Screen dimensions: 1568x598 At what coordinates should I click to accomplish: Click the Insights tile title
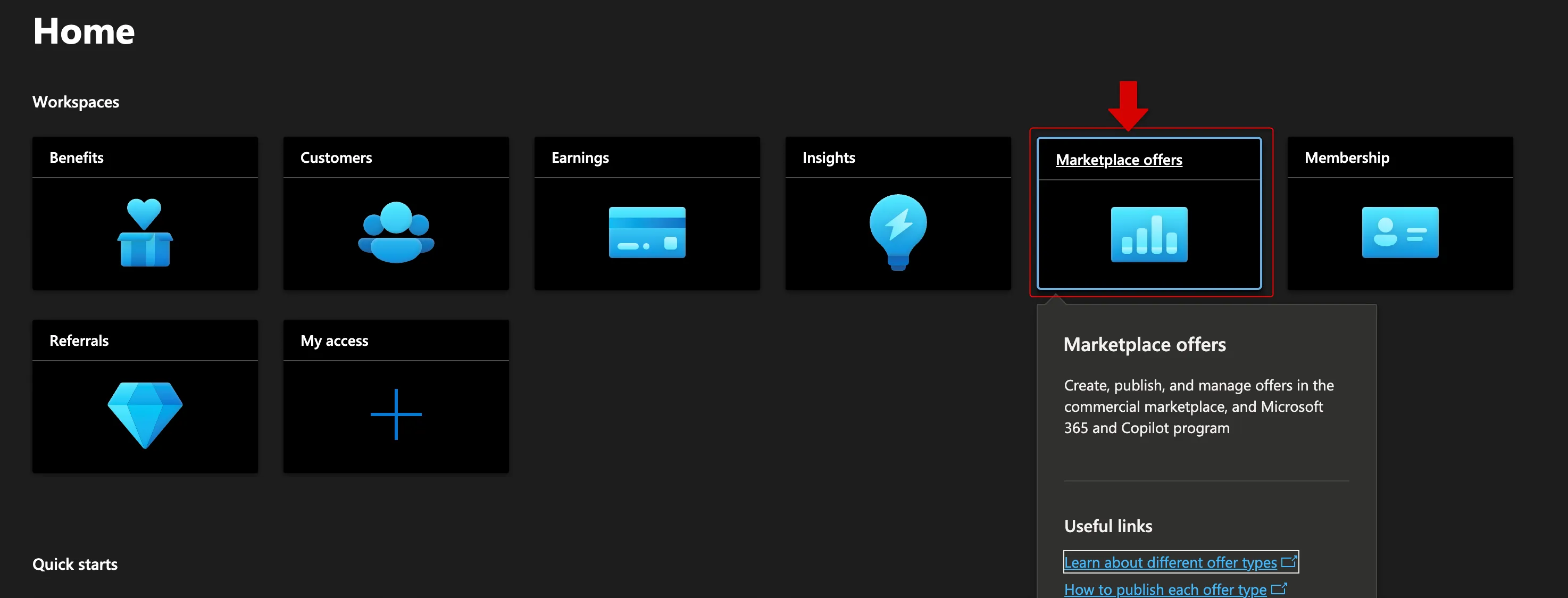829,159
